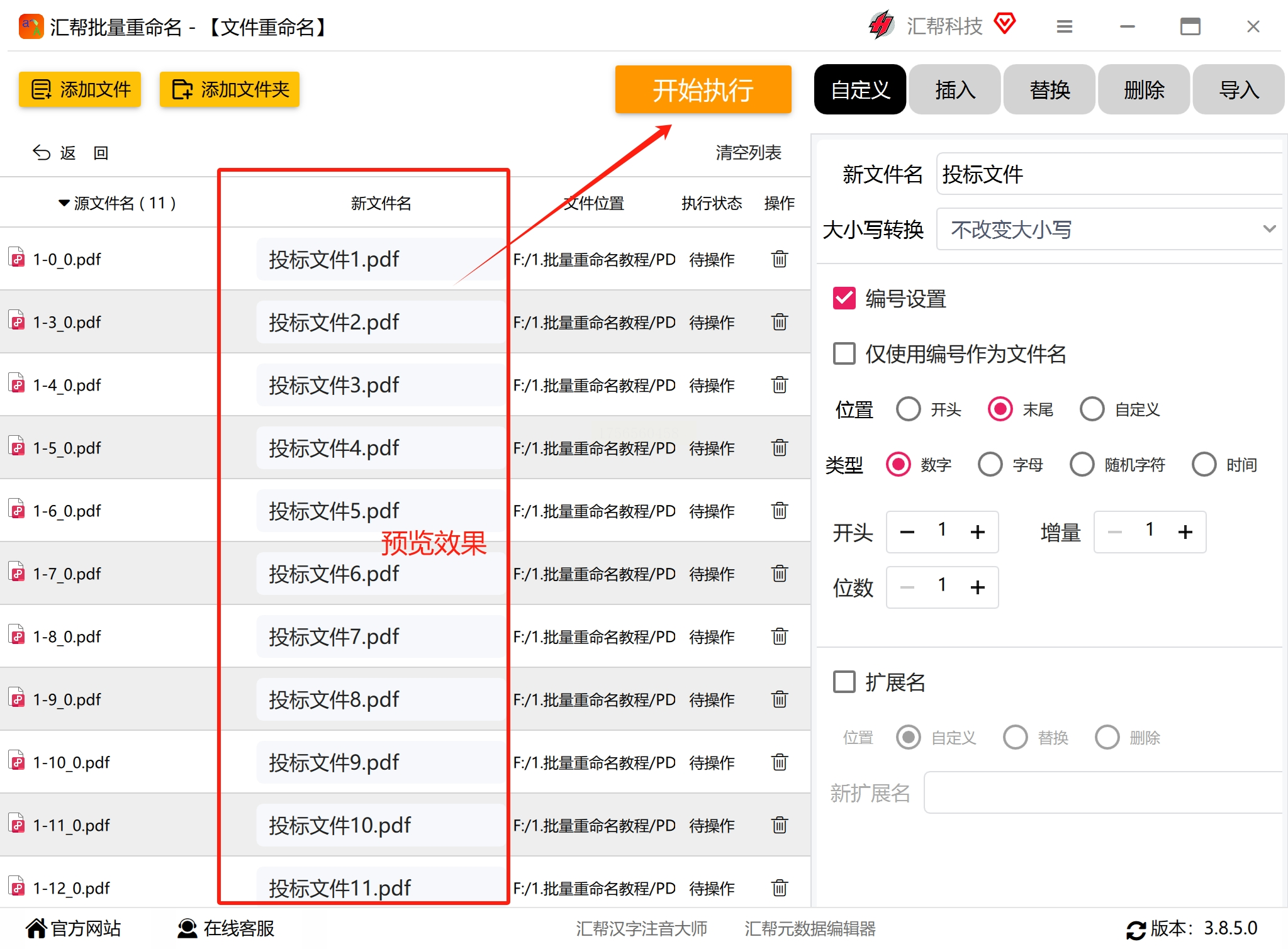
Task: Uncheck the 编号设置 checkbox
Action: [844, 298]
